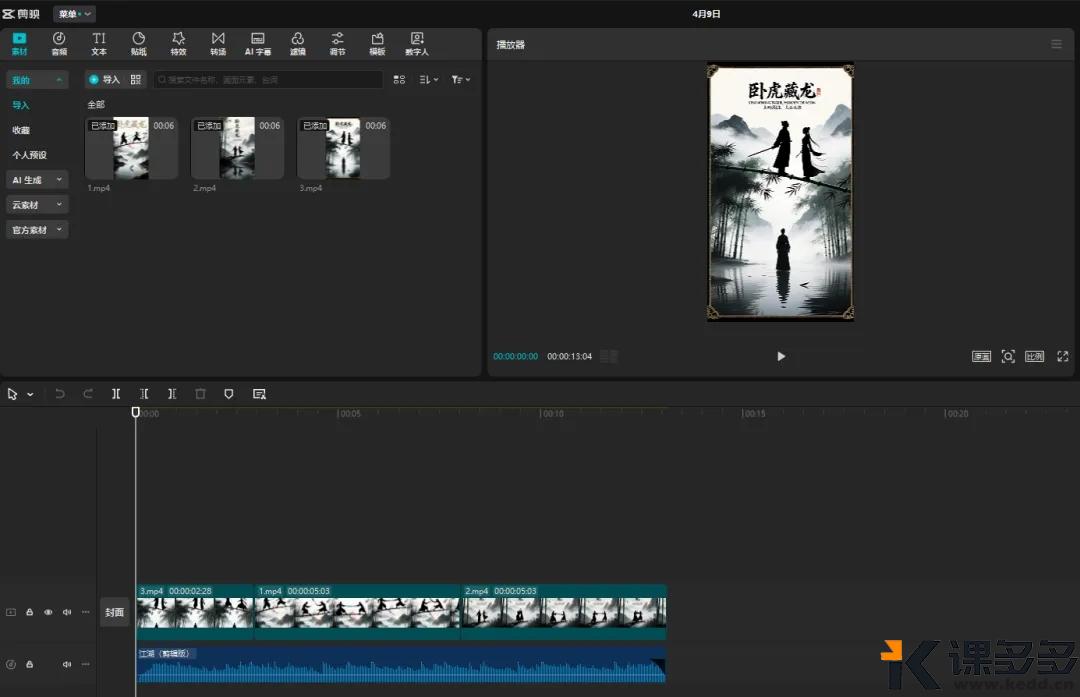The image size is (1080, 697).
Task: Toggle video track visibility eye icon
Action: 48,612
